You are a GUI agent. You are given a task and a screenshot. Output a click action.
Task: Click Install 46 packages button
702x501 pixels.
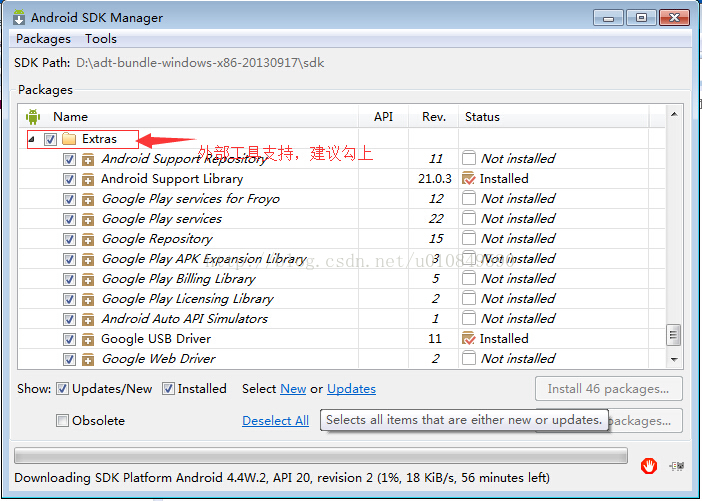(x=608, y=389)
